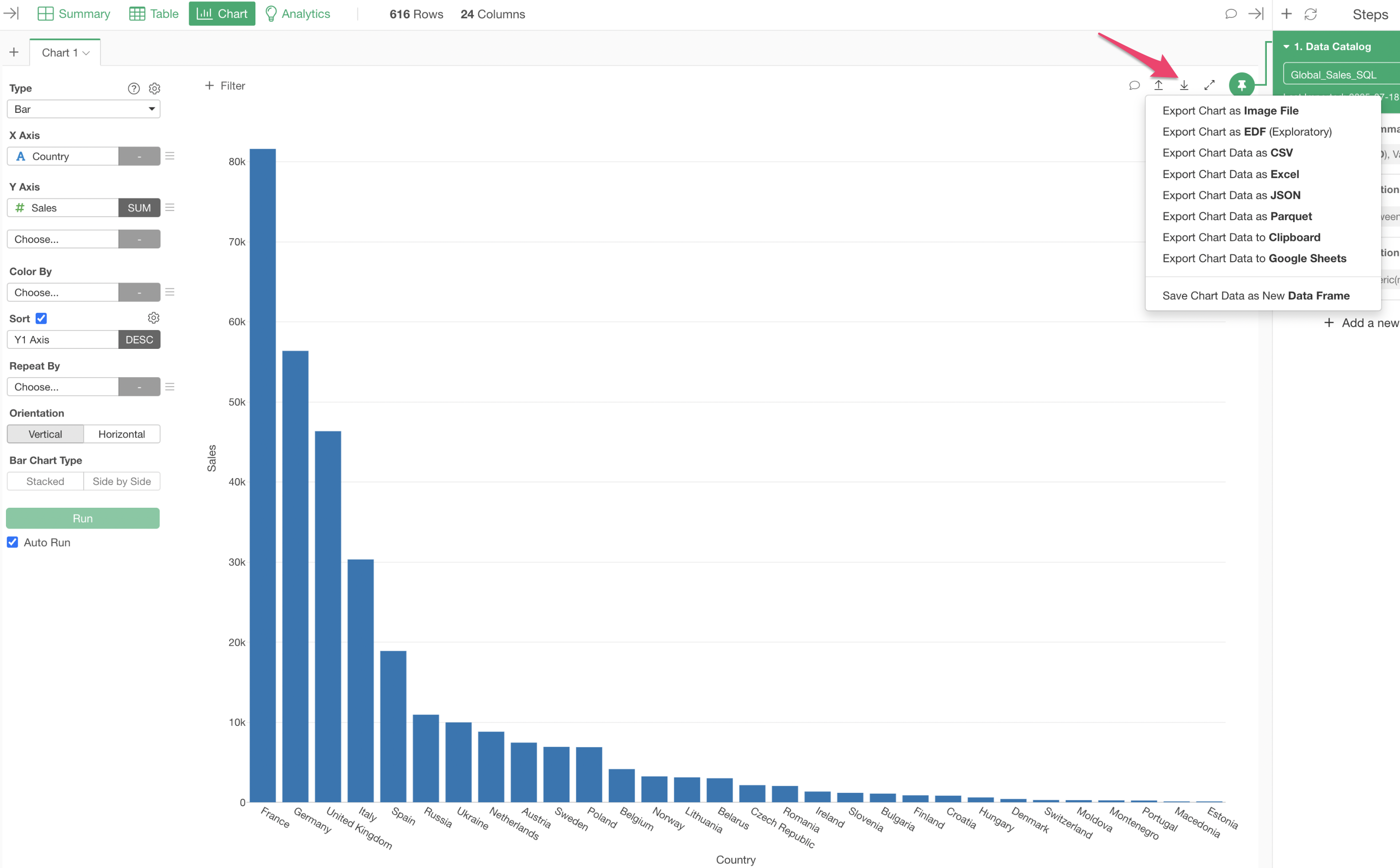Viewport: 1400px width, 868px height.
Task: Click the green pin icon
Action: pyautogui.click(x=1242, y=86)
